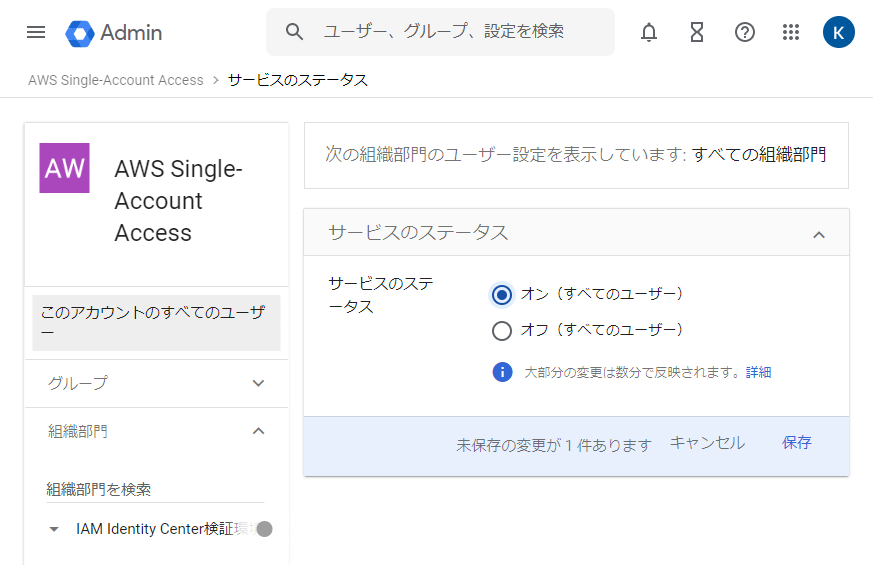Open the K account avatar
873x565 pixels.
click(838, 32)
